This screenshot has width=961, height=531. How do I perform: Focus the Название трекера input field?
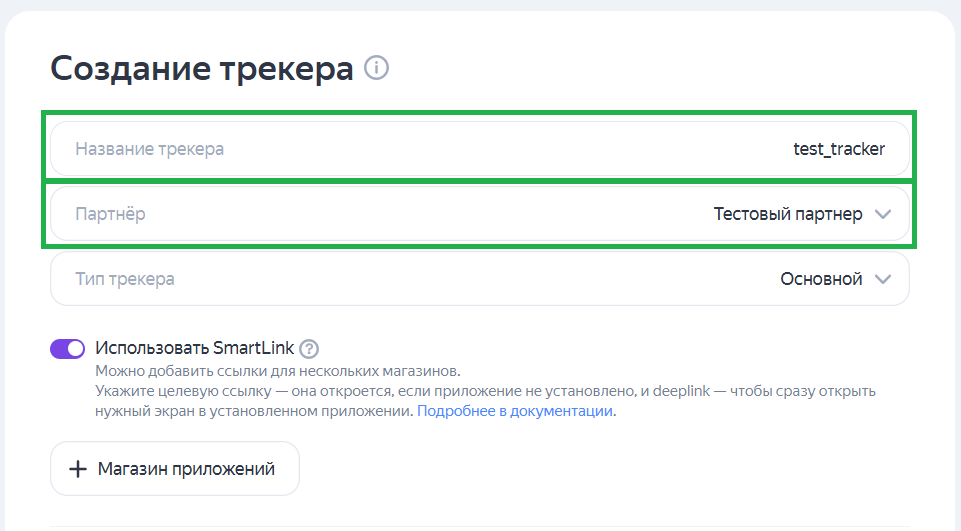point(480,149)
